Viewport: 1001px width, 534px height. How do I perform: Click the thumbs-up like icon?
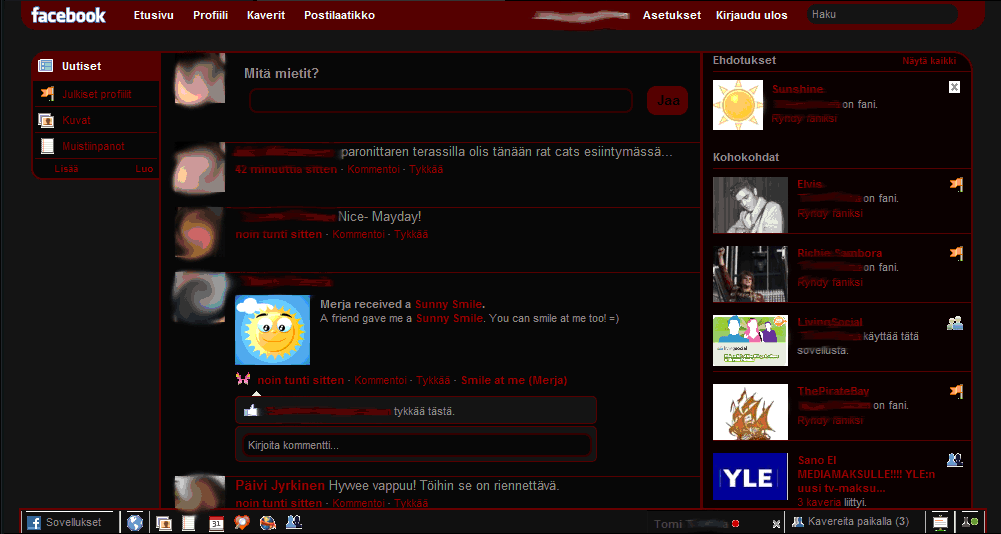coord(251,411)
